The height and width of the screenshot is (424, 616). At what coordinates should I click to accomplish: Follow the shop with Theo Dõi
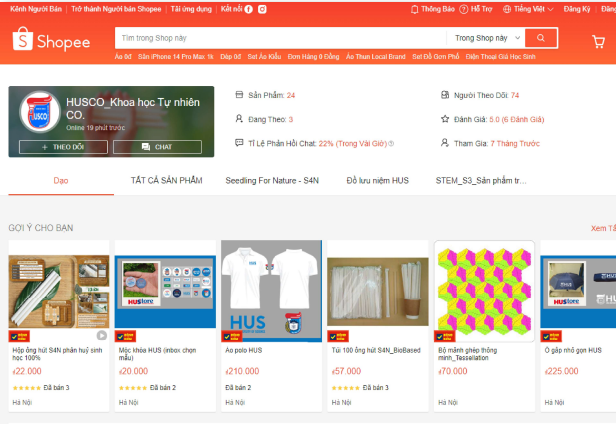coord(60,147)
